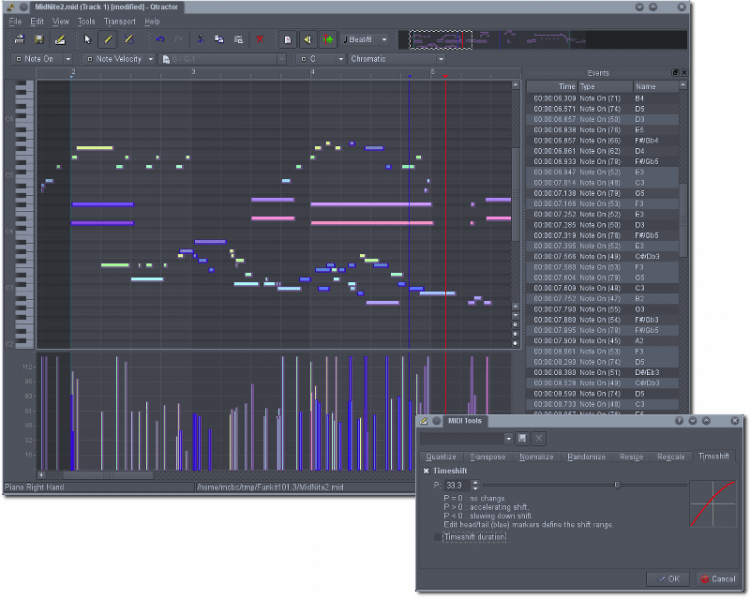Select the Timeshift tab
Viewport: 750px width, 600px height.
point(714,456)
